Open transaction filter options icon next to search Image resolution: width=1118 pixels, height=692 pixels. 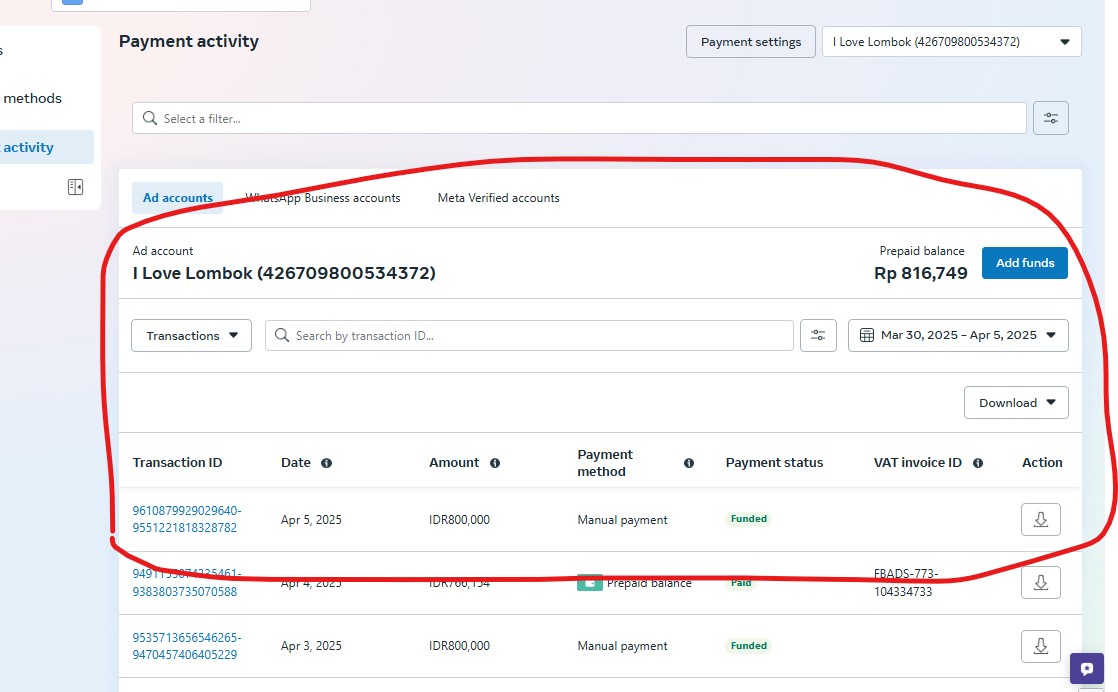point(818,336)
